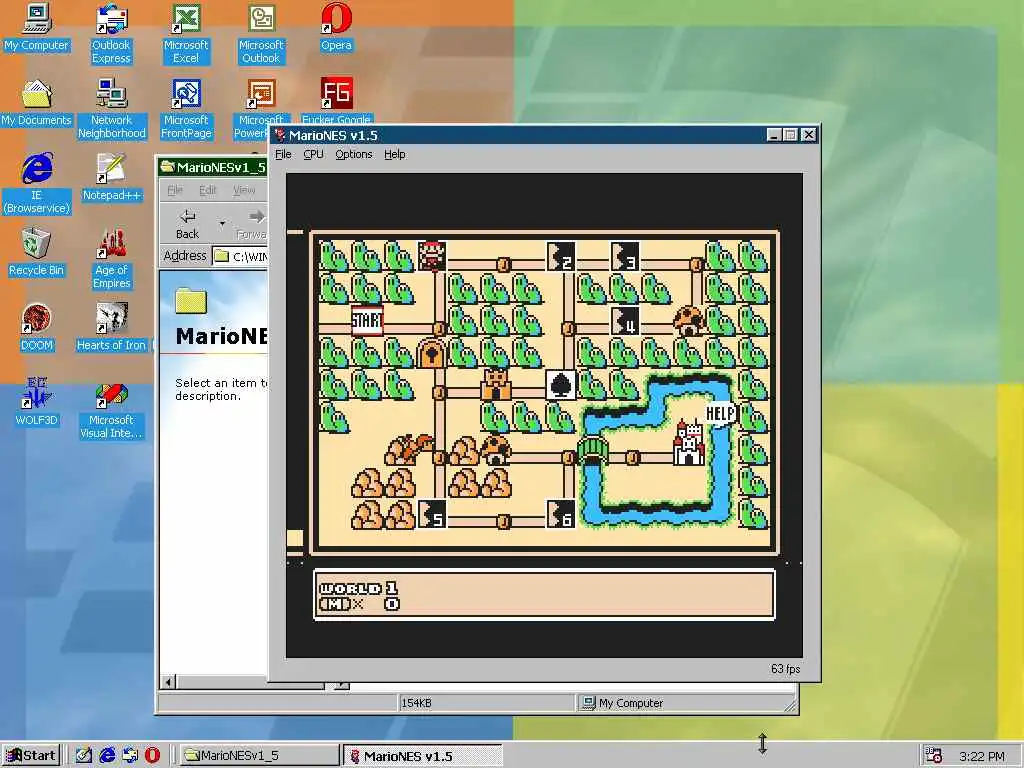The width and height of the screenshot is (1024, 768).
Task: Select the Microsoft Outlook desktop shortcut
Action: tap(261, 34)
